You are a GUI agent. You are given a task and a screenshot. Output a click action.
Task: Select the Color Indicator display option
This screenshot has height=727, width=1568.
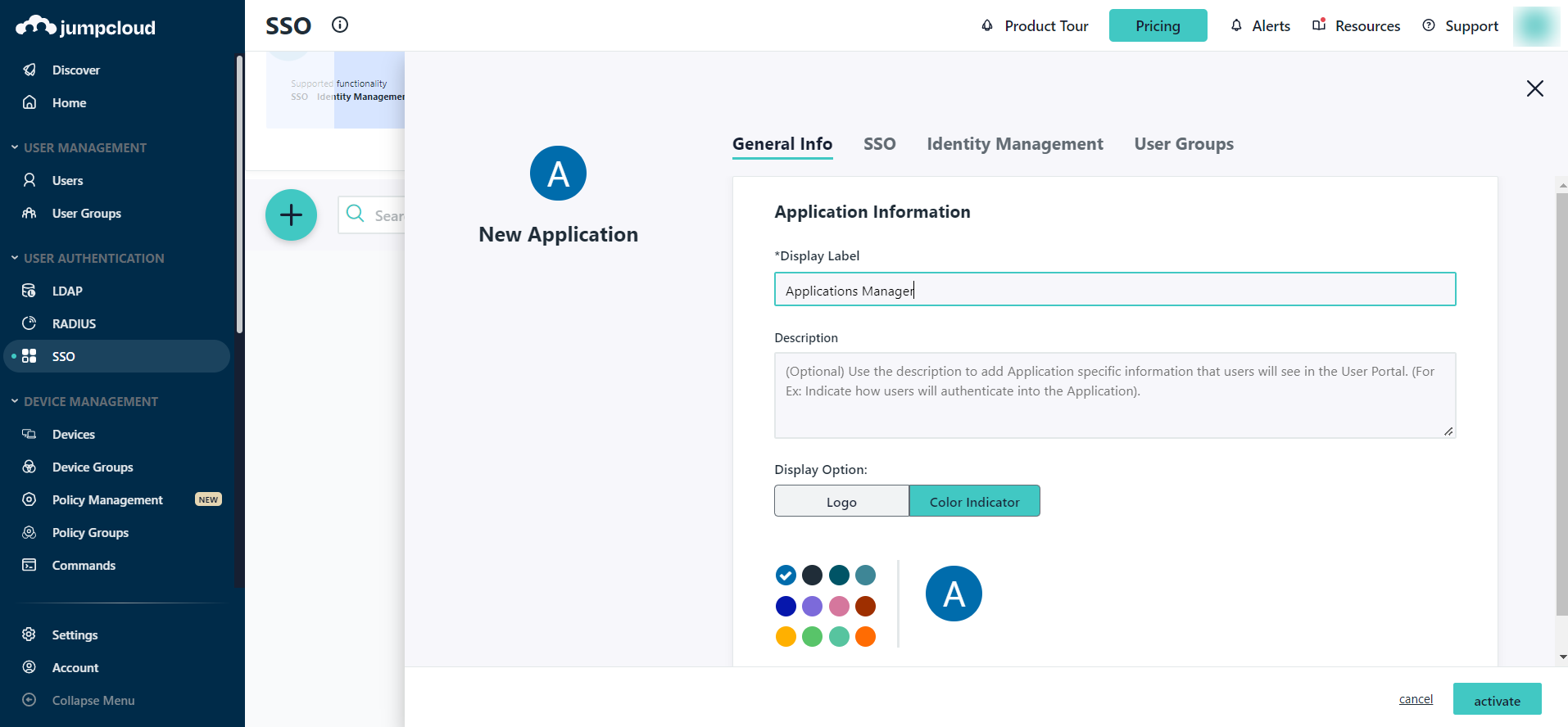(x=974, y=501)
